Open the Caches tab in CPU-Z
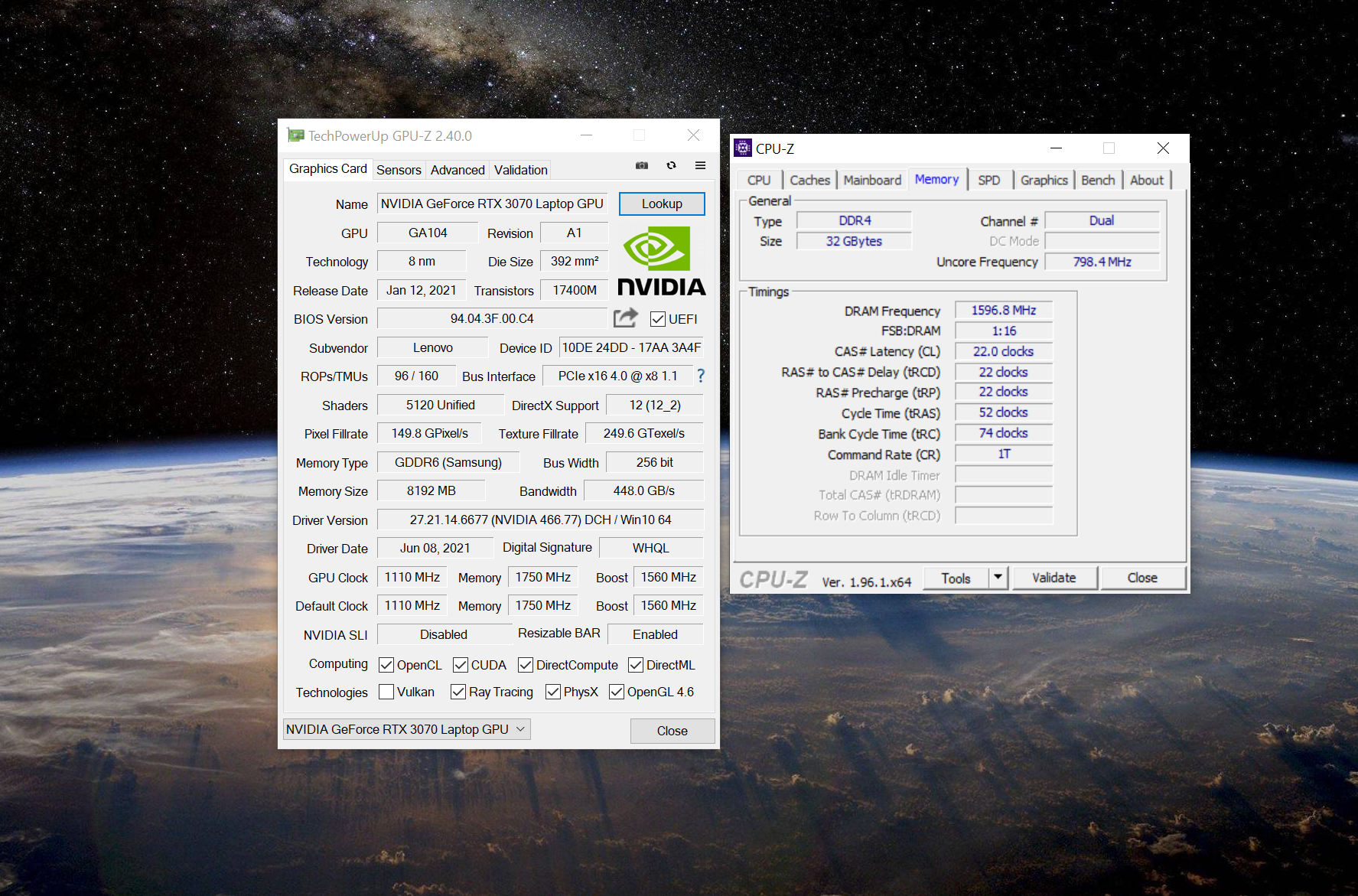Screen dimensions: 1358x896 click(x=809, y=180)
